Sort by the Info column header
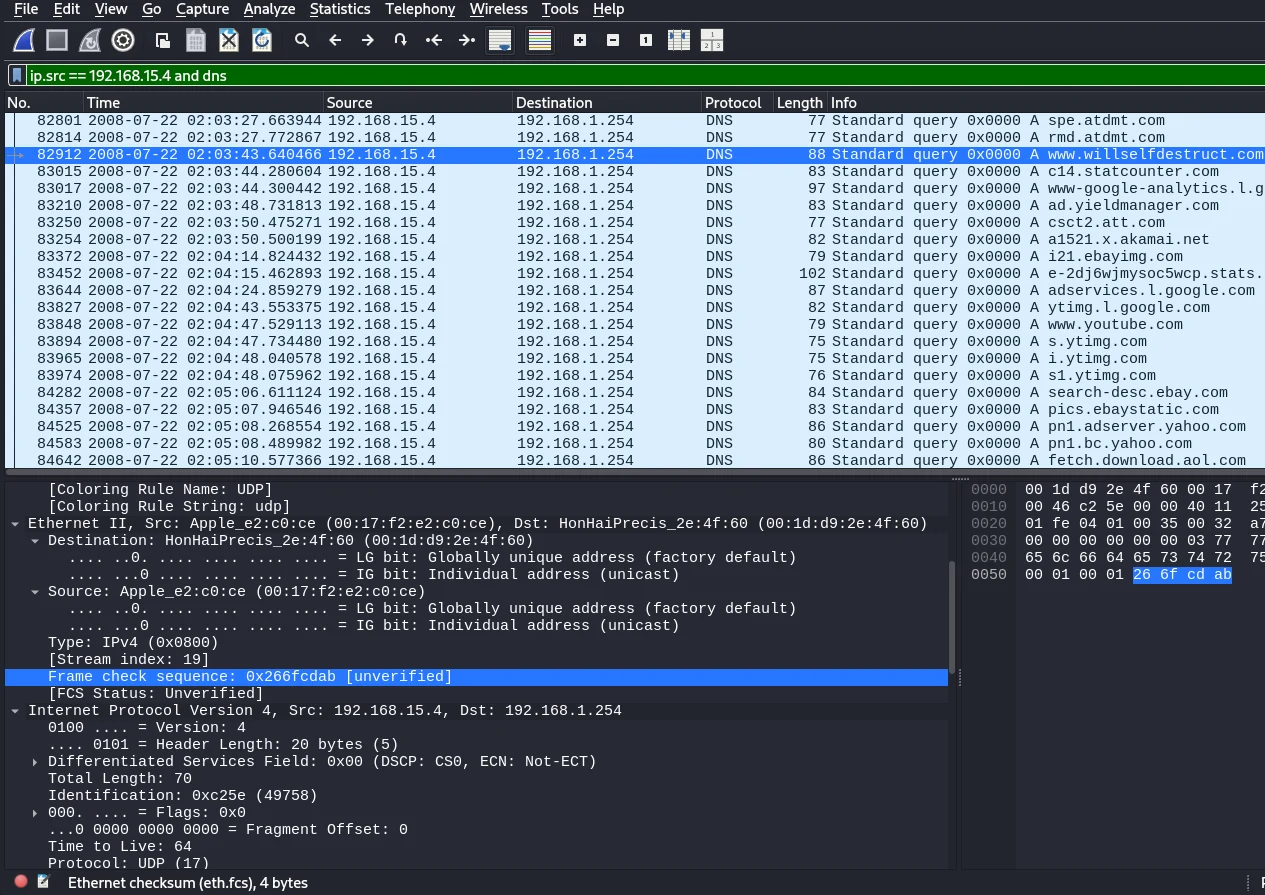 pyautogui.click(x=1046, y=102)
